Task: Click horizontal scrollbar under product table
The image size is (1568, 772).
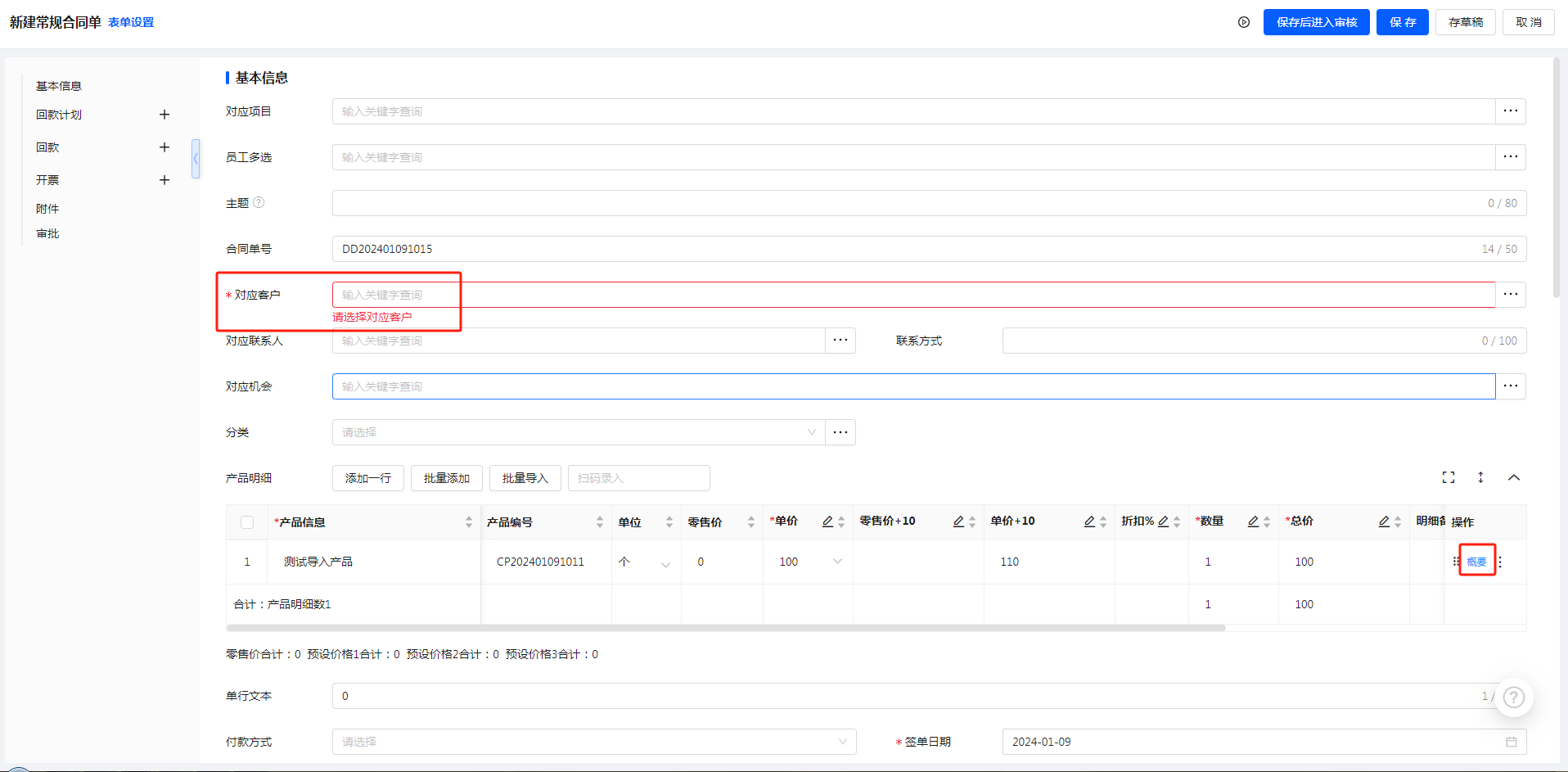Action: (x=726, y=628)
